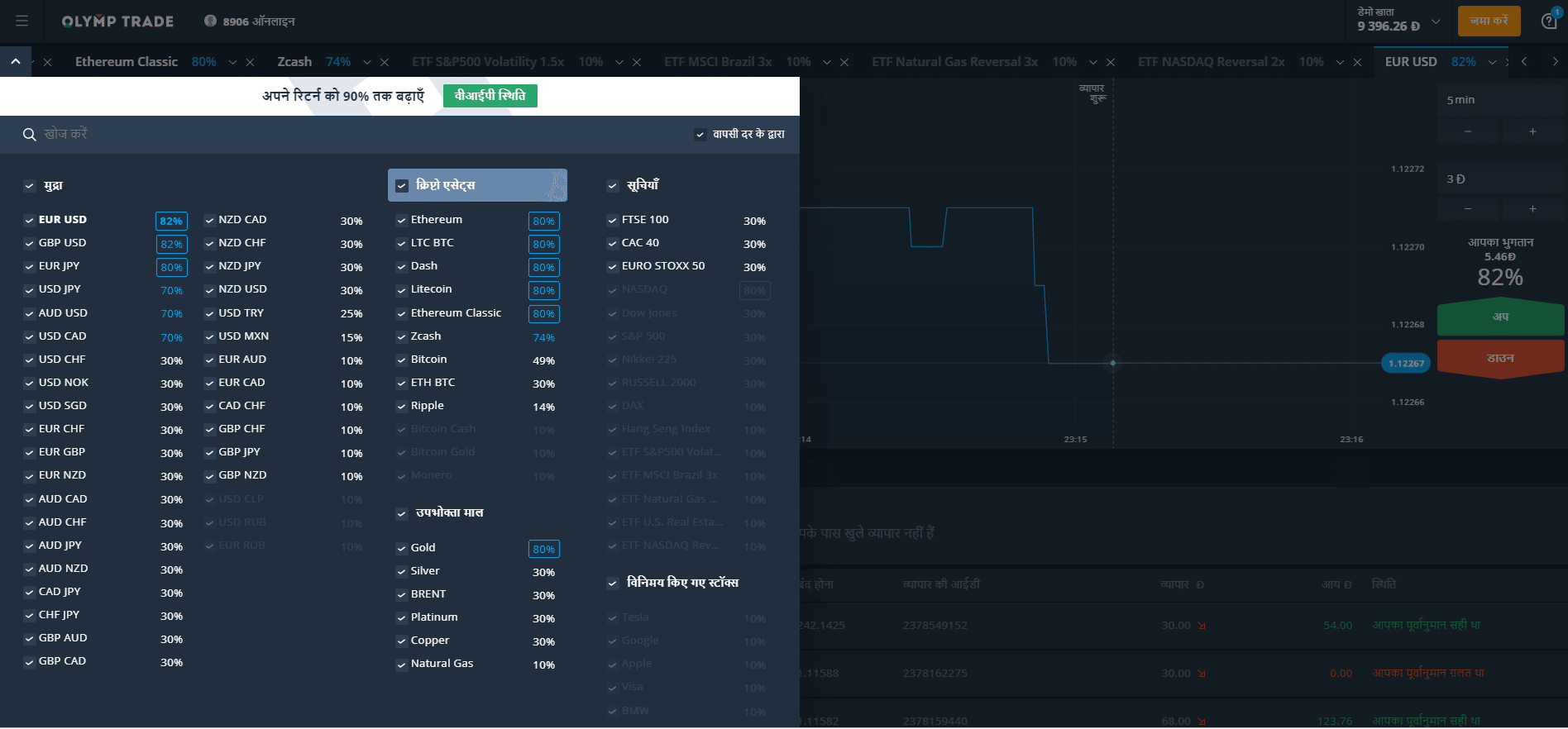Switch to ETF Natural Gas Reversal 3x tab
The height and width of the screenshot is (729, 1568).
(954, 62)
